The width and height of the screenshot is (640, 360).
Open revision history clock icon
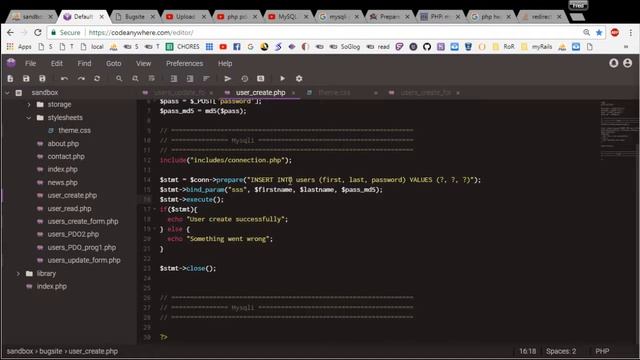244,78
